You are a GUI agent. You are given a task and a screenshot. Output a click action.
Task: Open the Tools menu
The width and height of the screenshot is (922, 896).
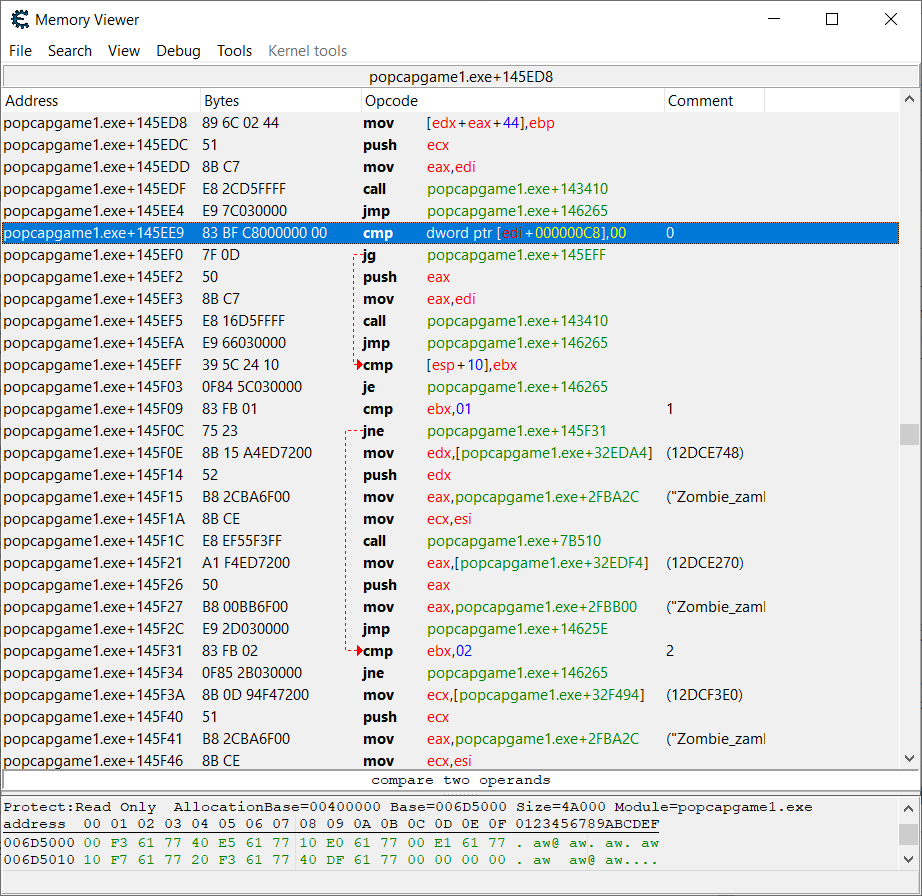234,51
